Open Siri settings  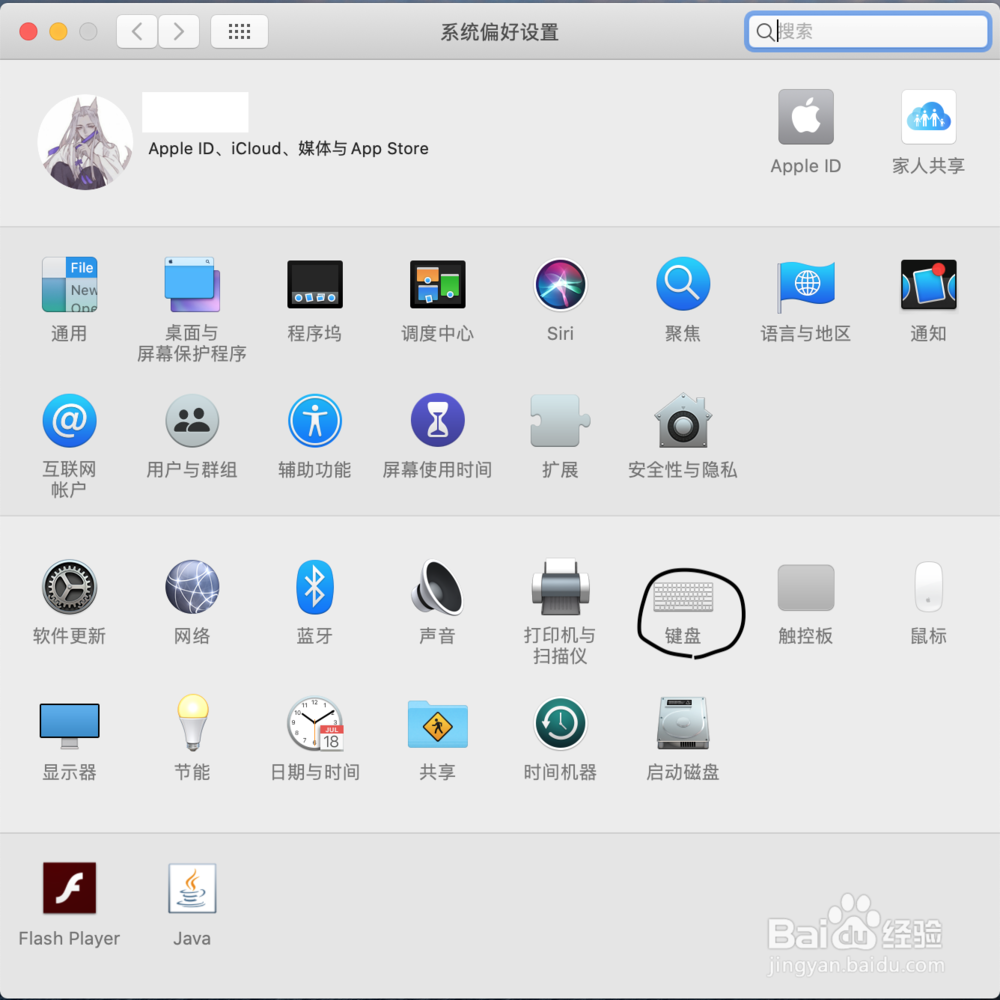point(560,285)
